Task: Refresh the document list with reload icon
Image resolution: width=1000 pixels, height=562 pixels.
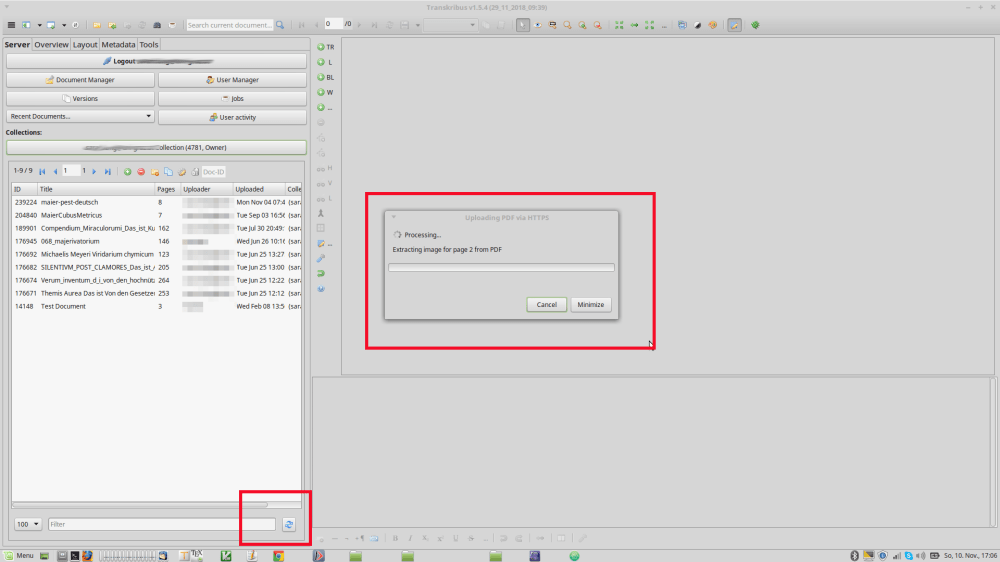Action: pyautogui.click(x=289, y=524)
